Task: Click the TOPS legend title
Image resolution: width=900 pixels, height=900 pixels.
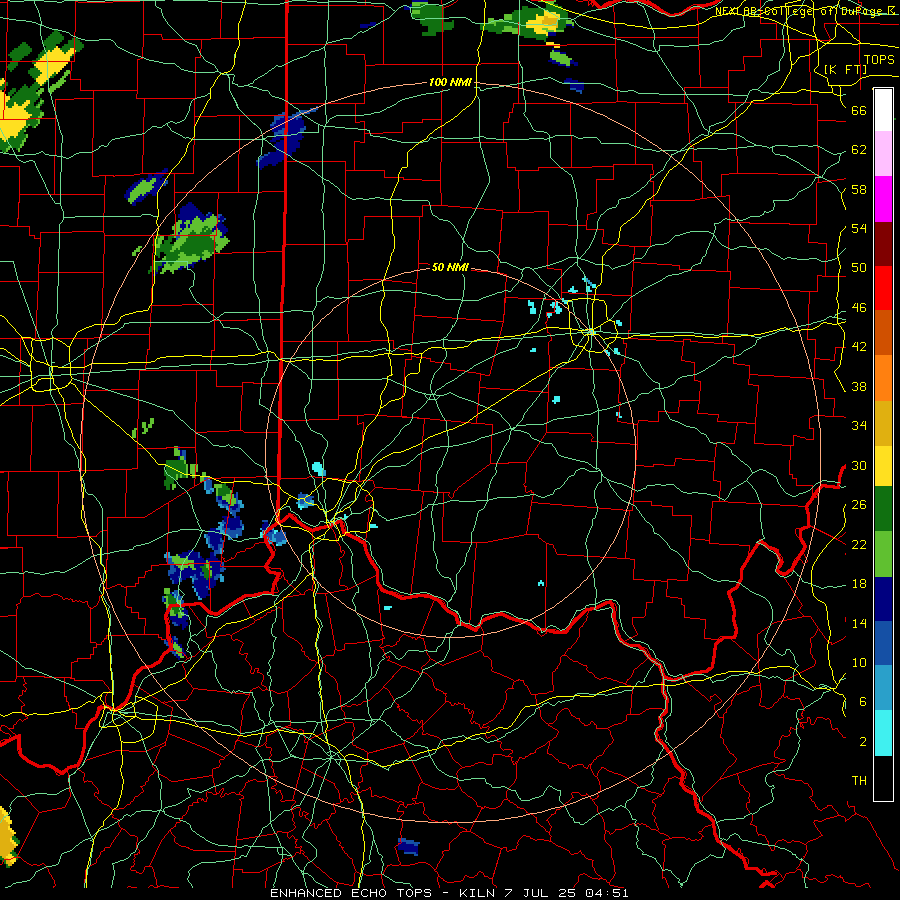Action: (x=879, y=60)
